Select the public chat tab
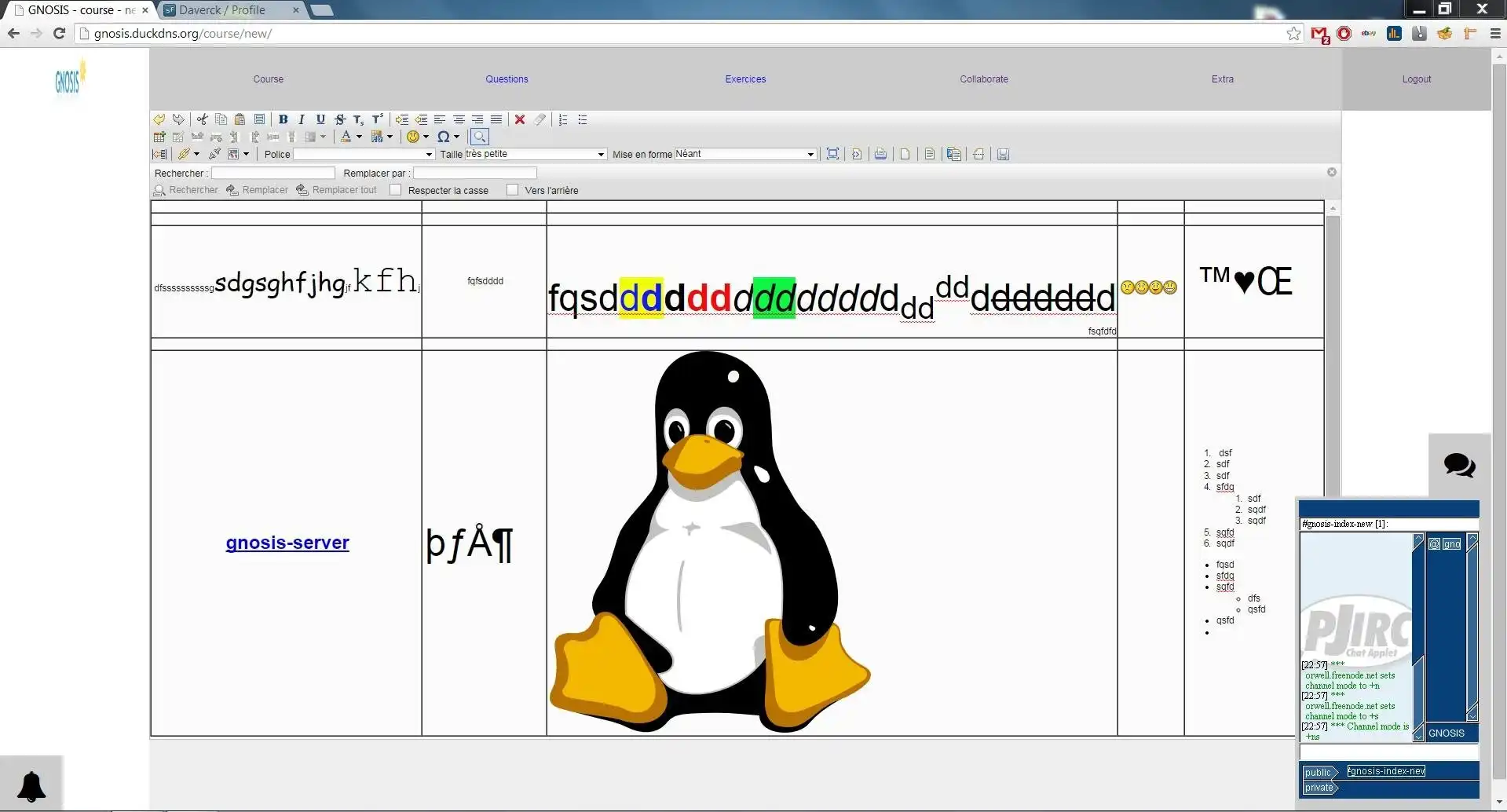The width and height of the screenshot is (1507, 812). point(1319,773)
